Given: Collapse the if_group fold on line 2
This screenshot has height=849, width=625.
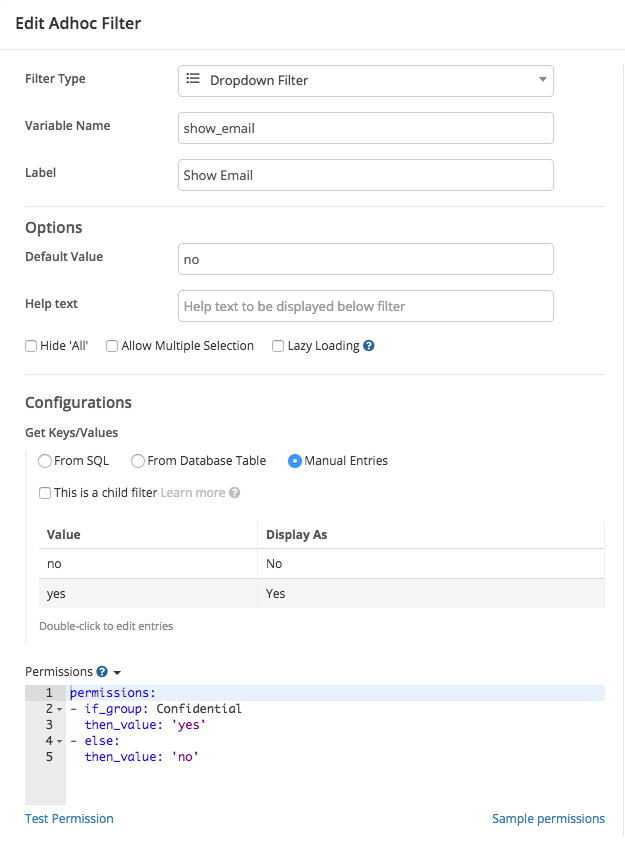Looking at the screenshot, I should (58, 708).
